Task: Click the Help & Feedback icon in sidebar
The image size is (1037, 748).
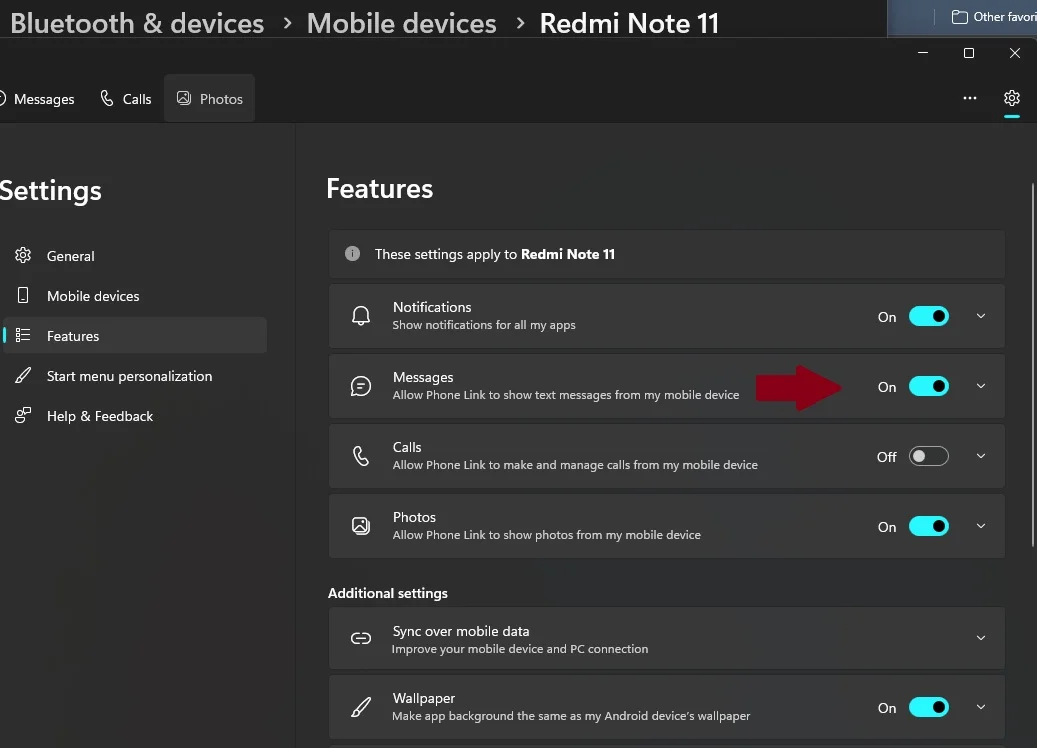Action: click(23, 415)
